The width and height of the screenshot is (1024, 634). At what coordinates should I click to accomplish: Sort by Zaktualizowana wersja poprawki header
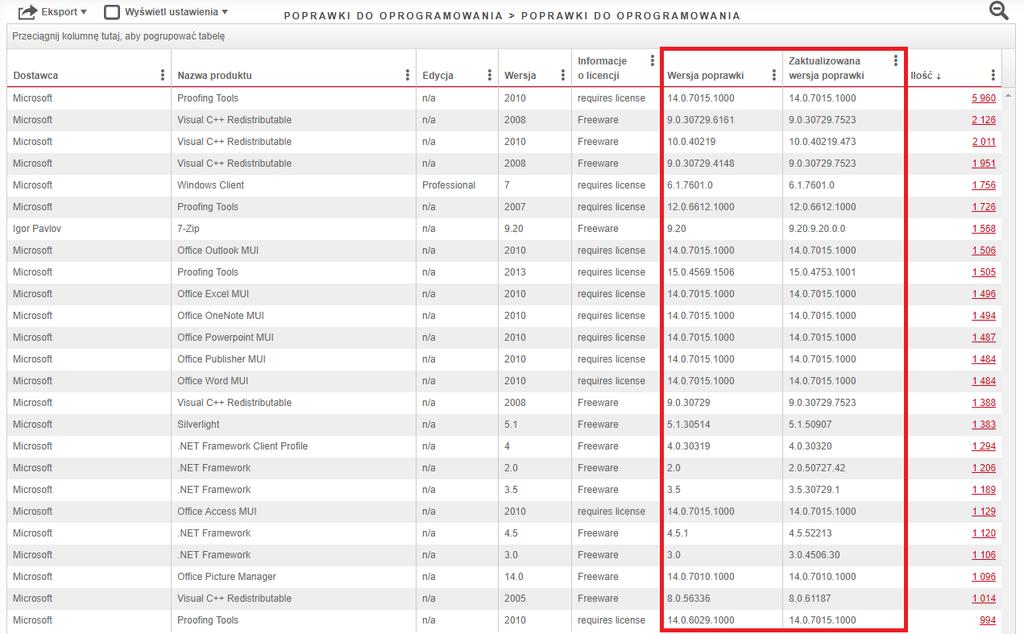coord(826,68)
